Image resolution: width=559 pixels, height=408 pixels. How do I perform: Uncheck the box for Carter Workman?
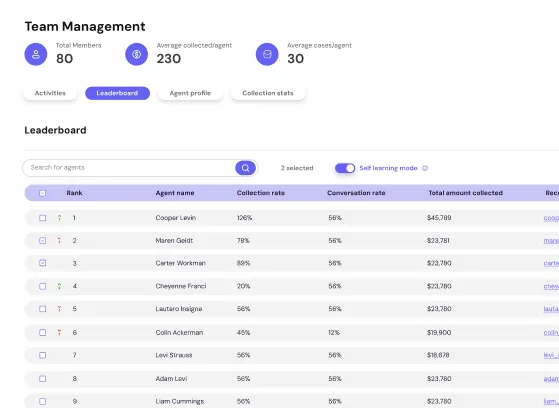pyautogui.click(x=42, y=263)
